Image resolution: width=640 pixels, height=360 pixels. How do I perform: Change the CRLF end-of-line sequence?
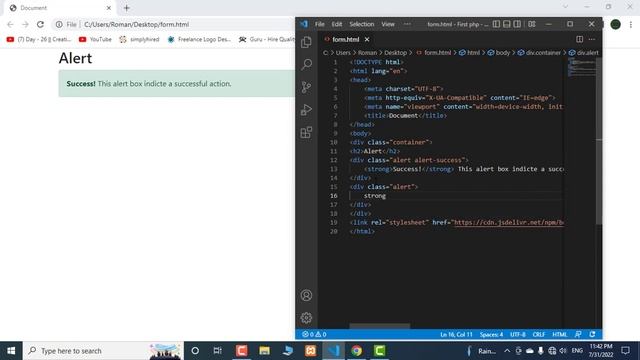(539, 334)
